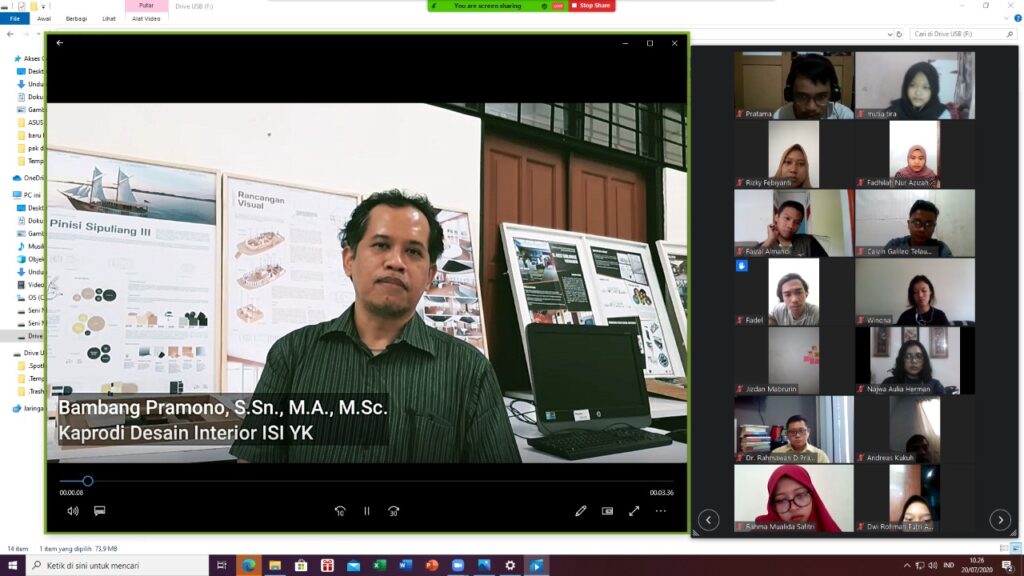Screen dimensions: 1024x576
Task: Open Word from the taskbar
Action: (x=406, y=566)
